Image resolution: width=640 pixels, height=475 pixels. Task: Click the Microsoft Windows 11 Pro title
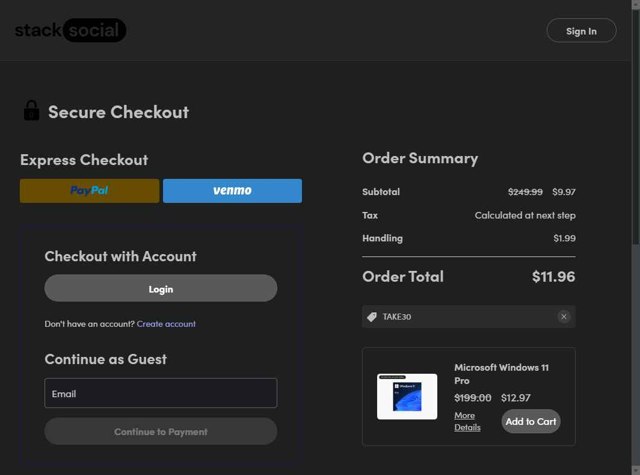501,374
